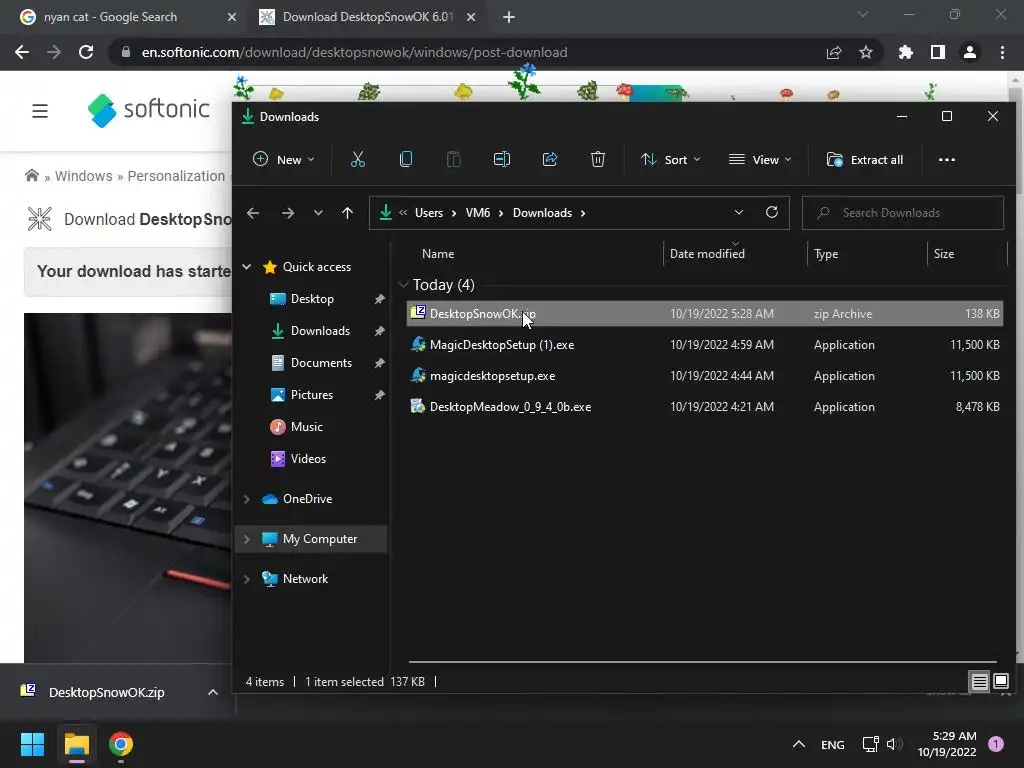This screenshot has height=768, width=1024.
Task: Share this page icon in address bar
Action: pyautogui.click(x=833, y=52)
